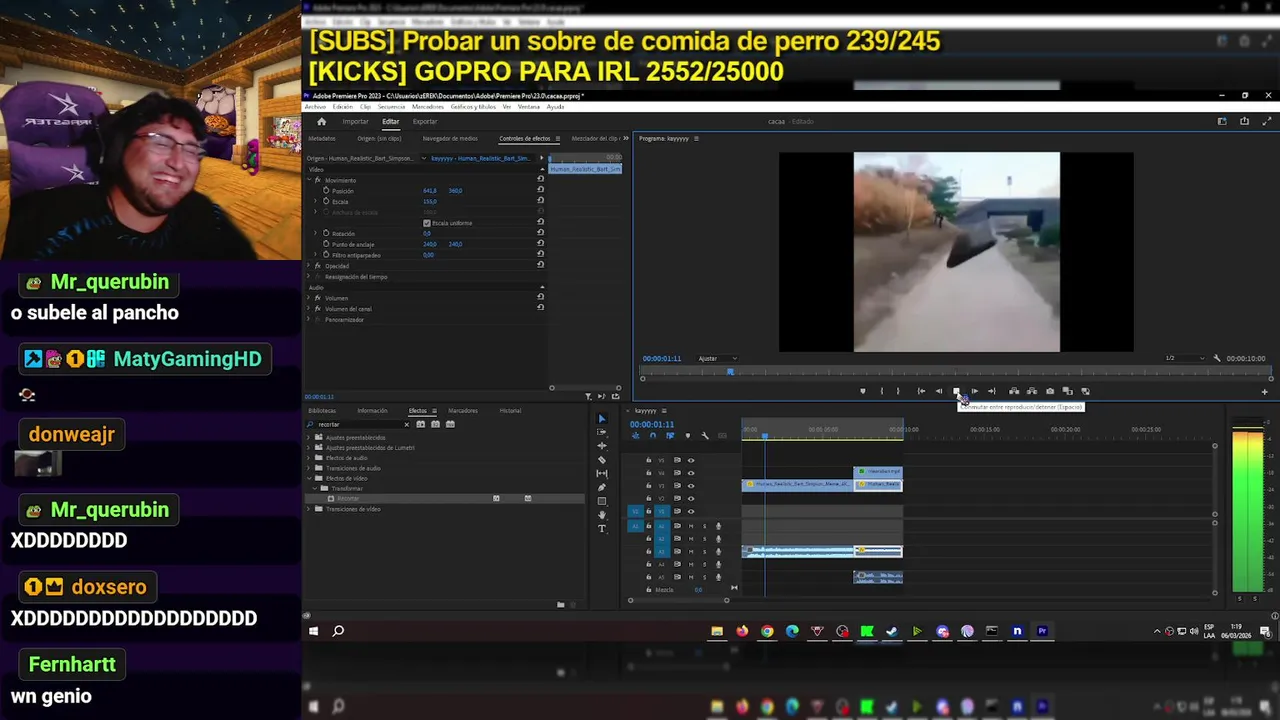Open Firefox from the taskbar
This screenshot has width=1280, height=720.
pos(742,631)
